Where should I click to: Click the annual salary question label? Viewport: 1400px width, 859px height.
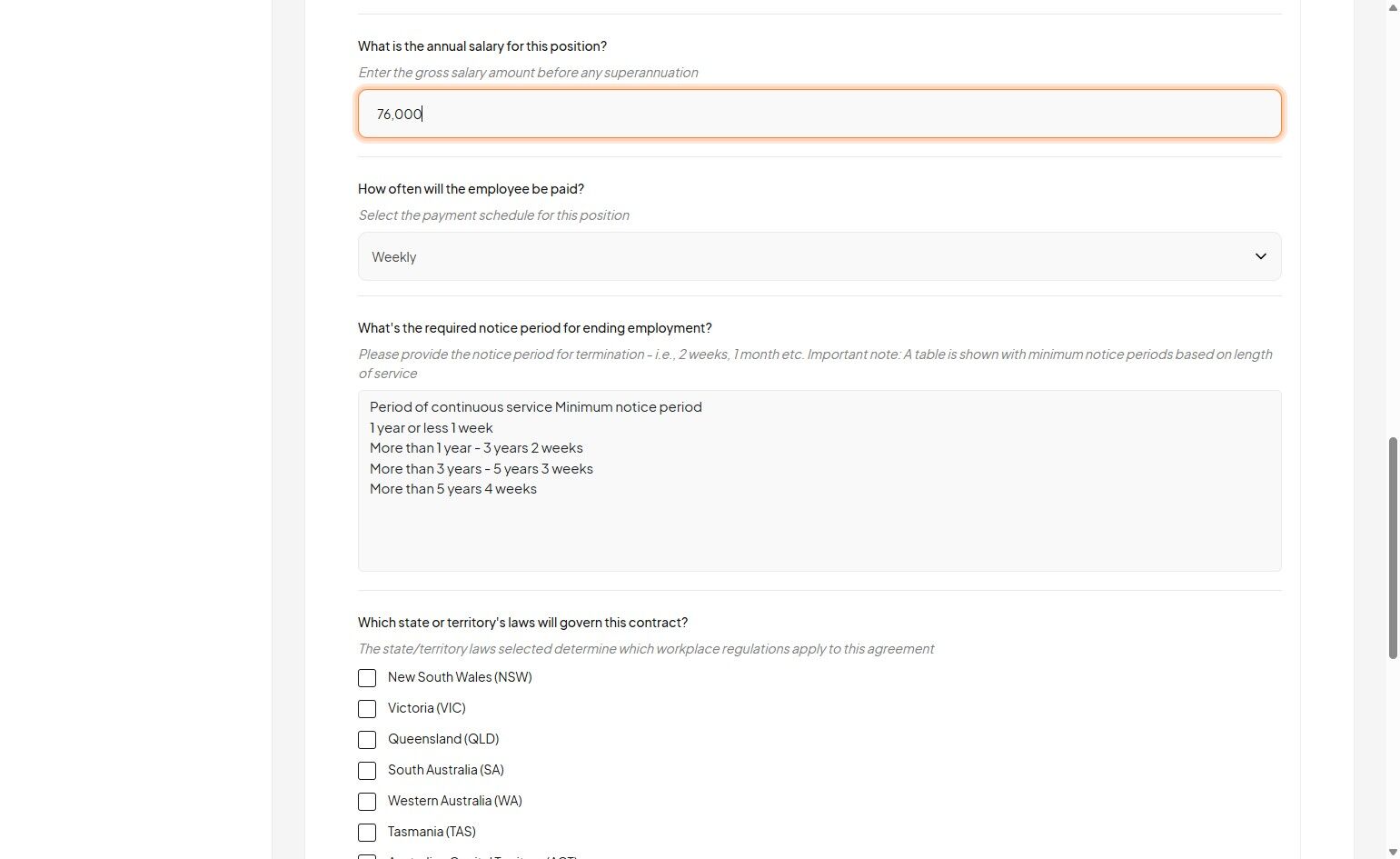pyautogui.click(x=482, y=46)
